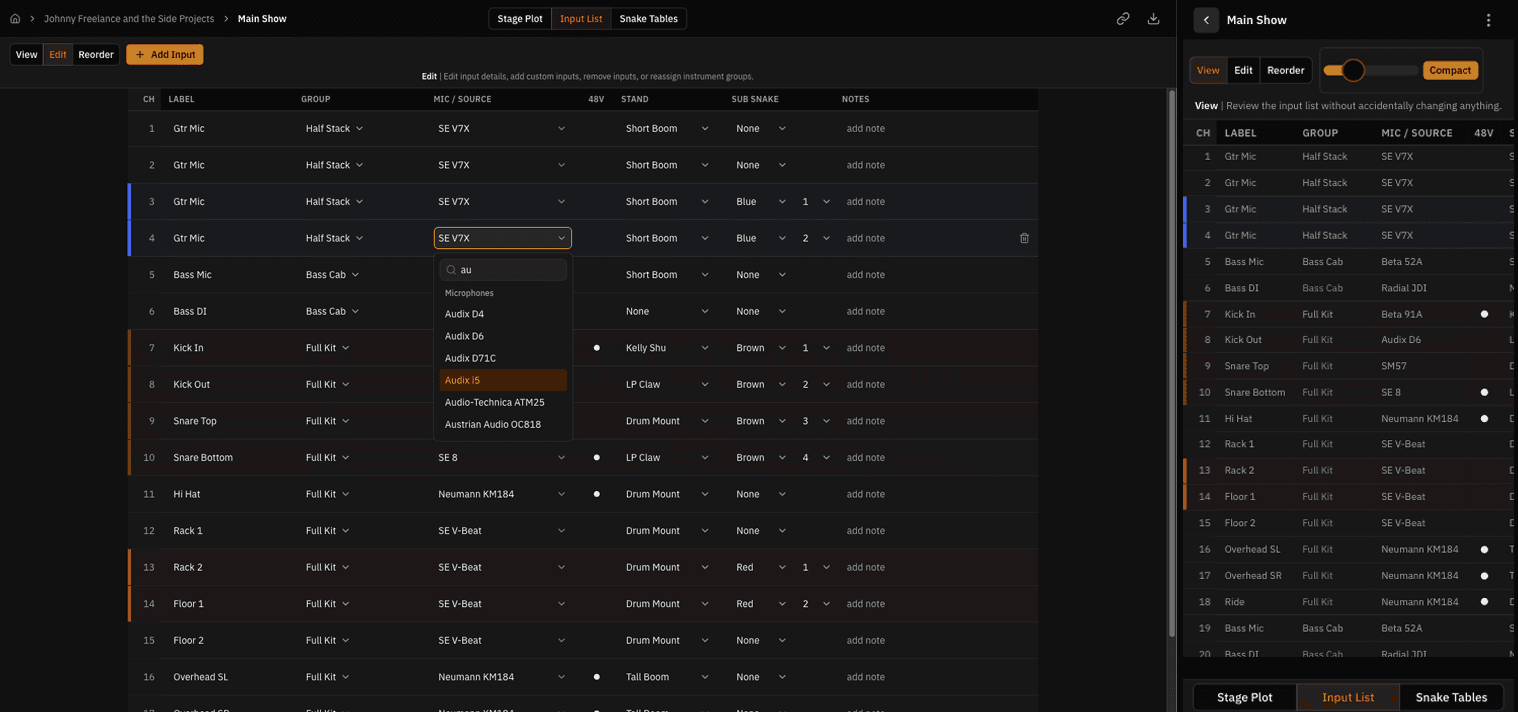Select Reorder mode in right panel
Image resolution: width=1518 pixels, height=712 pixels.
(x=1285, y=70)
